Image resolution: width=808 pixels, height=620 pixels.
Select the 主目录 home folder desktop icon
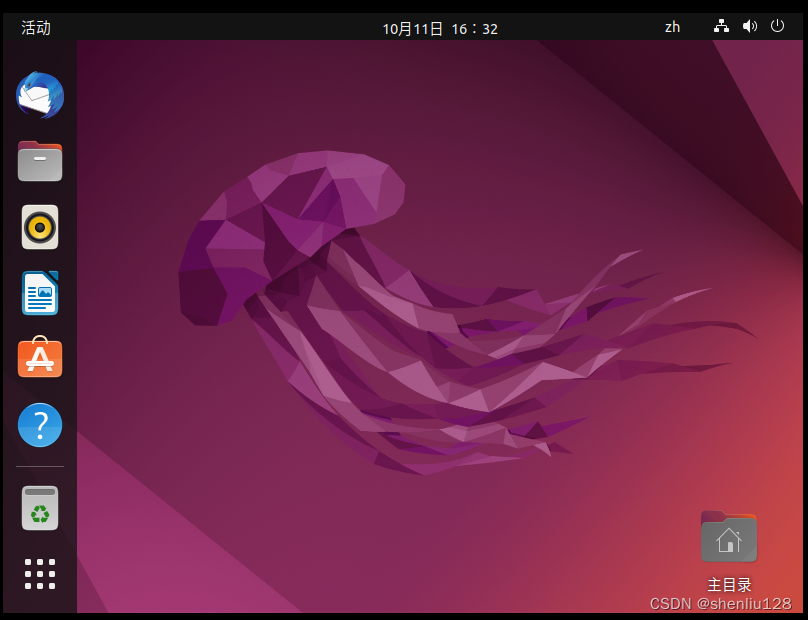729,536
